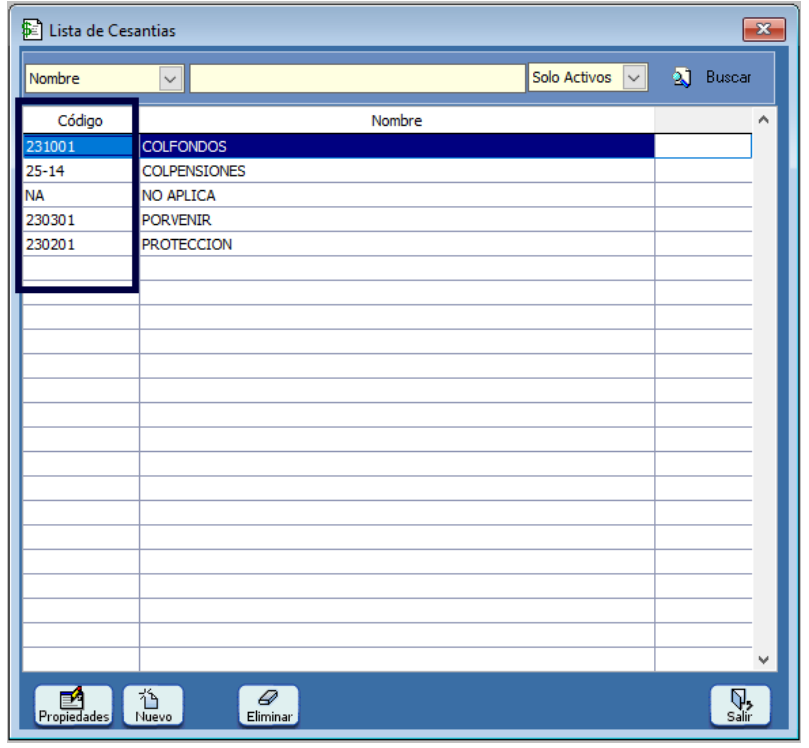Open the Solo Activos filter dropdown

(634, 78)
